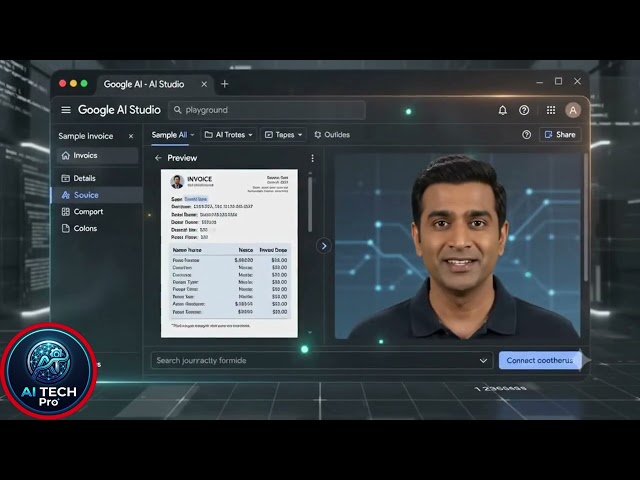This screenshot has width=640, height=480.
Task: Add a new browser tab
Action: tap(224, 84)
